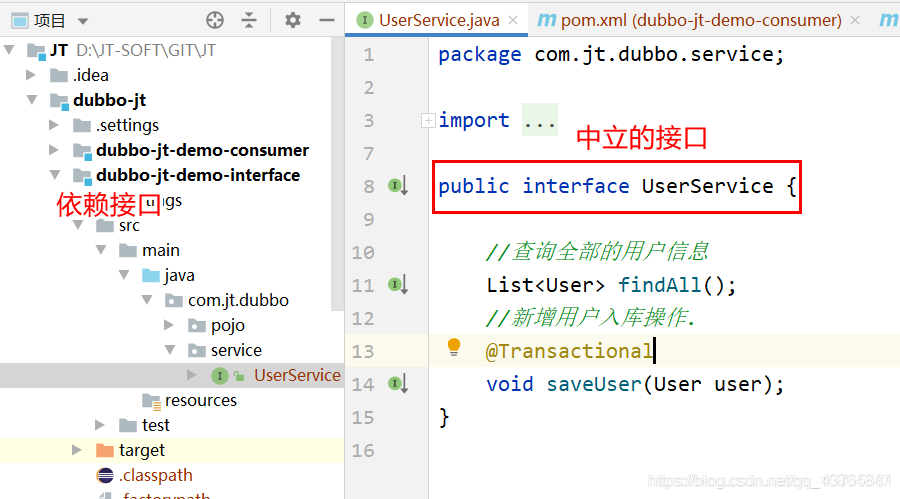Click the project tree vertical scrollbar
This screenshot has width=900, height=499.
(338, 175)
